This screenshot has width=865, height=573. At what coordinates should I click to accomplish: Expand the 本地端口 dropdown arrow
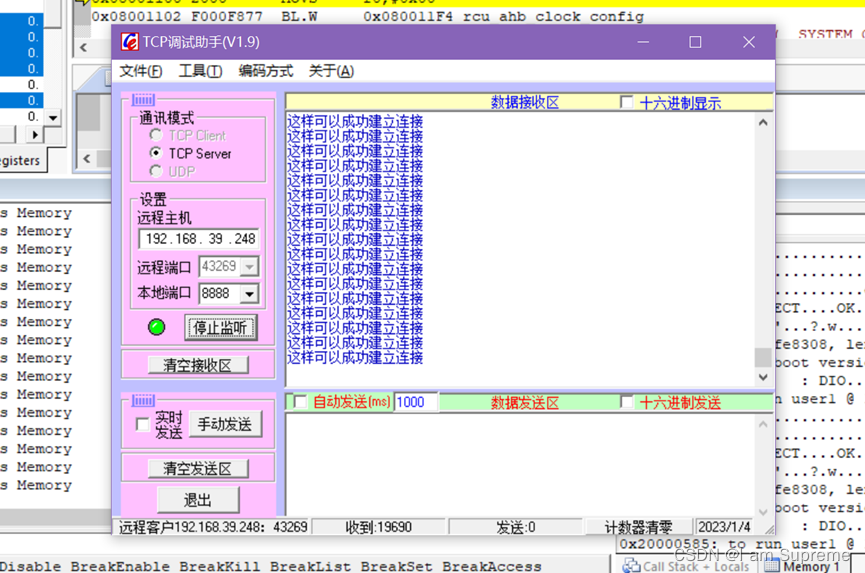point(249,293)
